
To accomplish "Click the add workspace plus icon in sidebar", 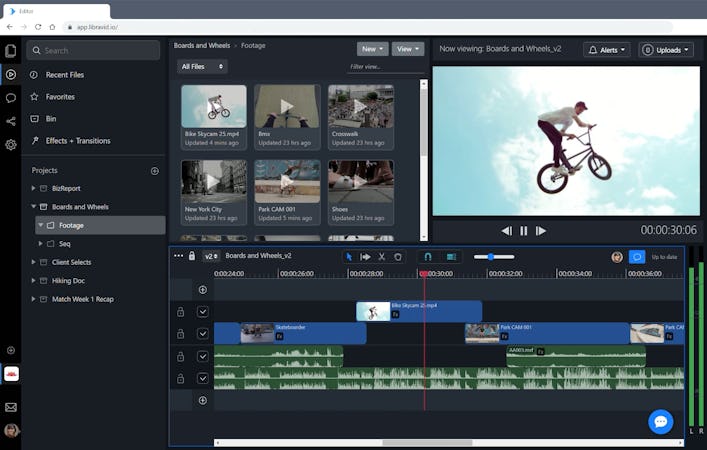I will click(11, 350).
